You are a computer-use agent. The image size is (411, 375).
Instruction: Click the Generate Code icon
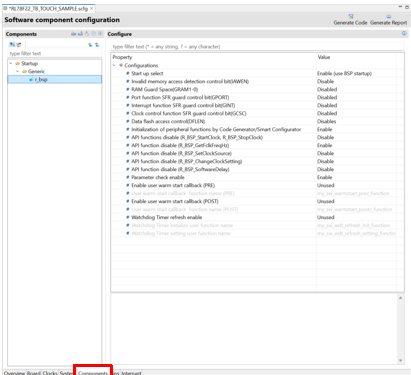[351, 16]
